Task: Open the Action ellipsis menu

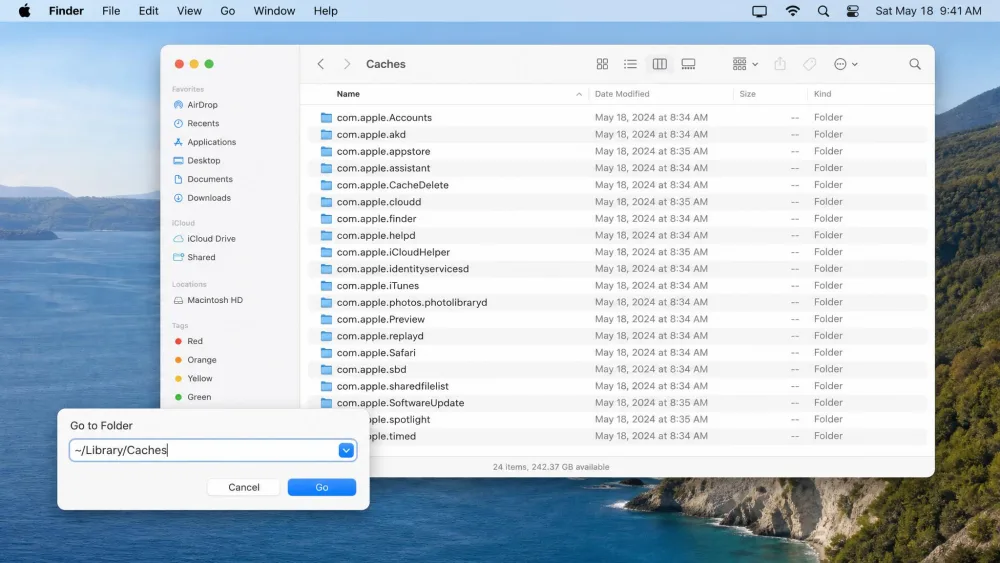Action: click(x=846, y=64)
